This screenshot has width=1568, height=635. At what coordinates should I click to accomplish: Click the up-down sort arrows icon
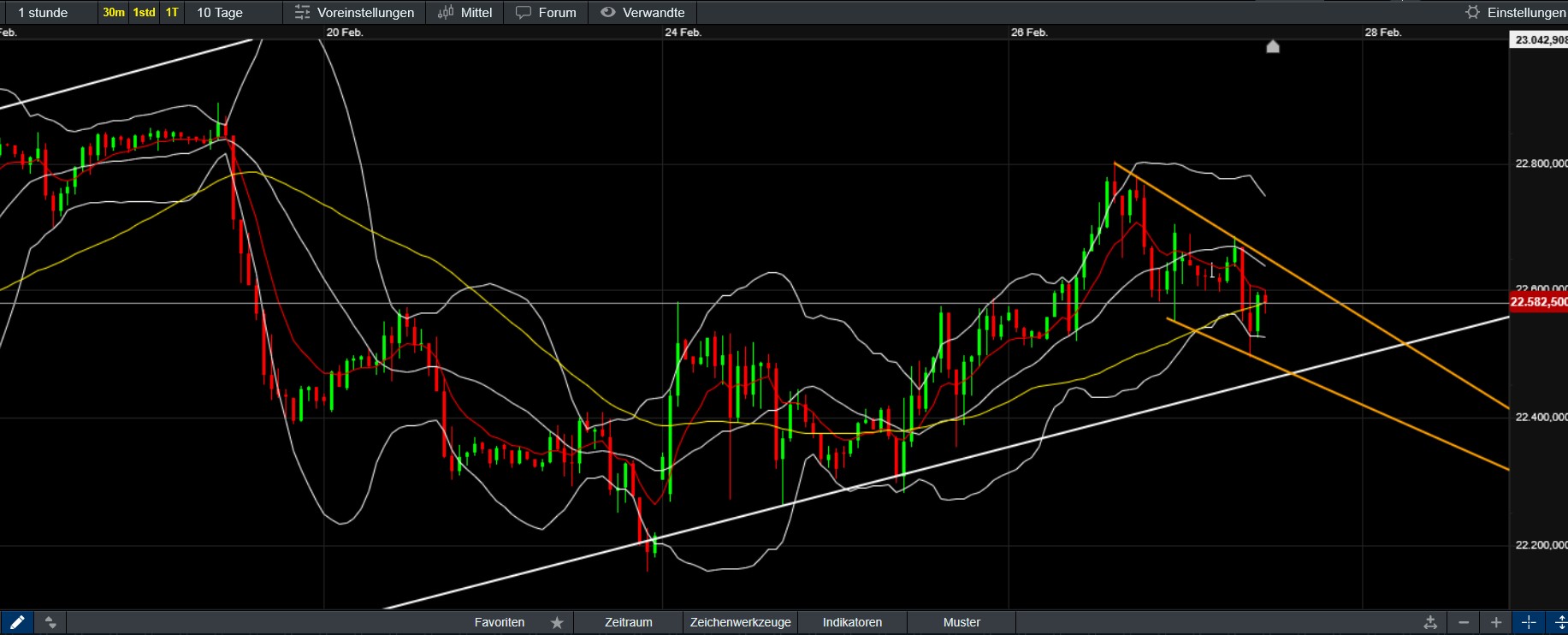[x=50, y=622]
